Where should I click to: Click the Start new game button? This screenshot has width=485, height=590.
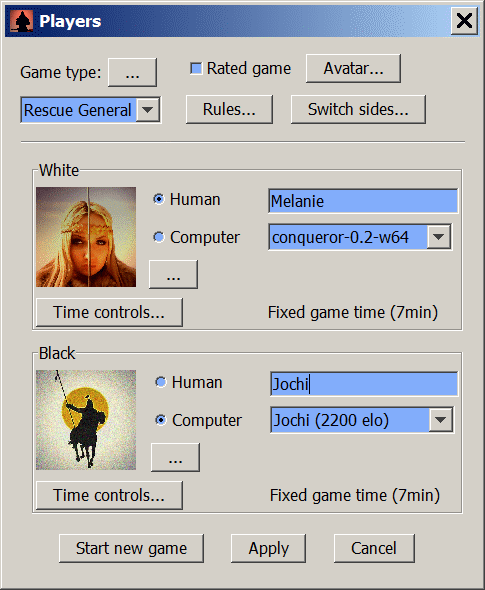(131, 548)
